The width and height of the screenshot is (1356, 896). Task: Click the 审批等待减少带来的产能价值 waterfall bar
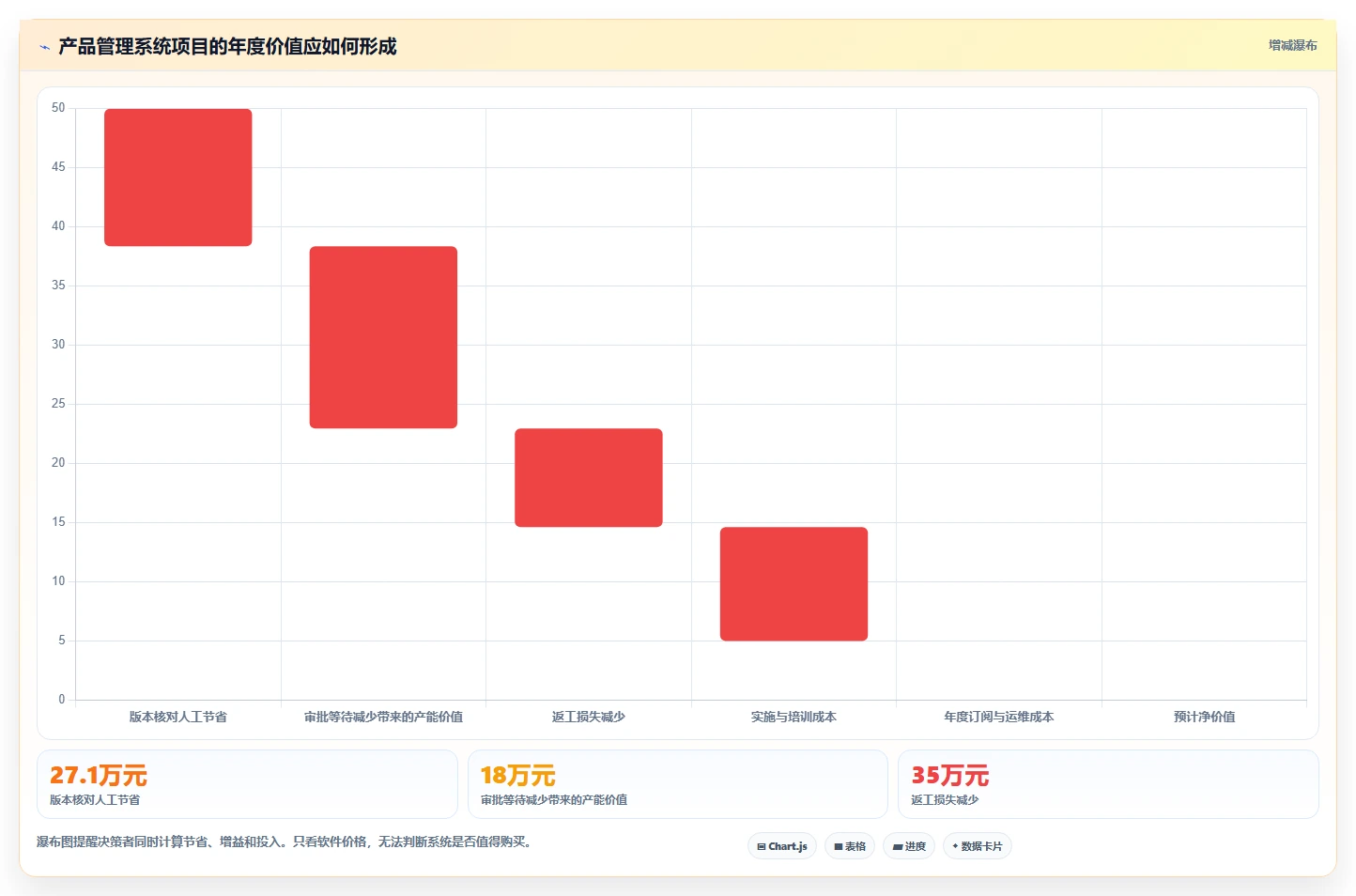click(x=383, y=337)
